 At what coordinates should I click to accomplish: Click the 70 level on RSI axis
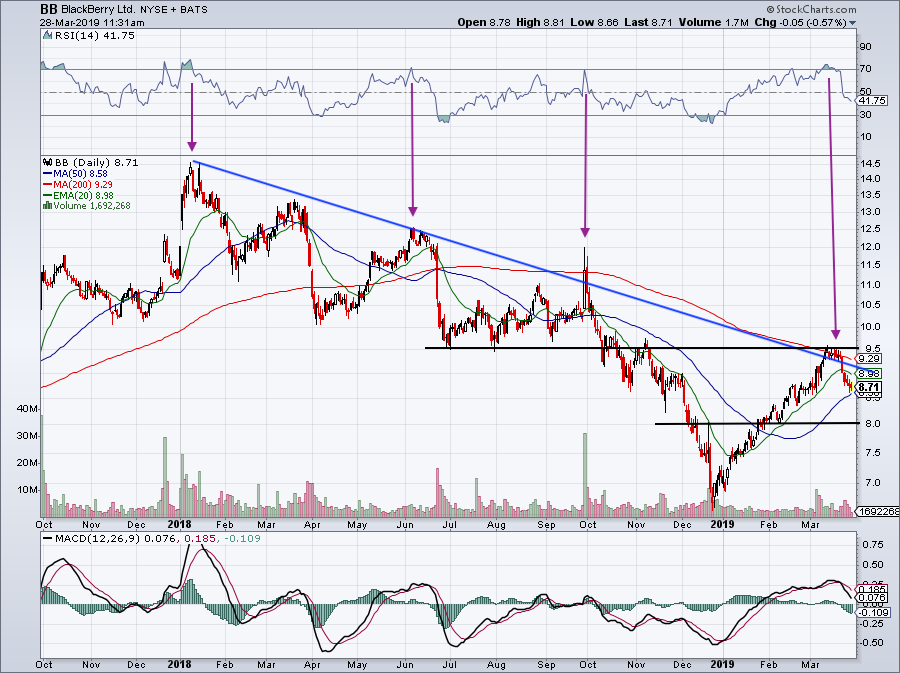[x=866, y=69]
